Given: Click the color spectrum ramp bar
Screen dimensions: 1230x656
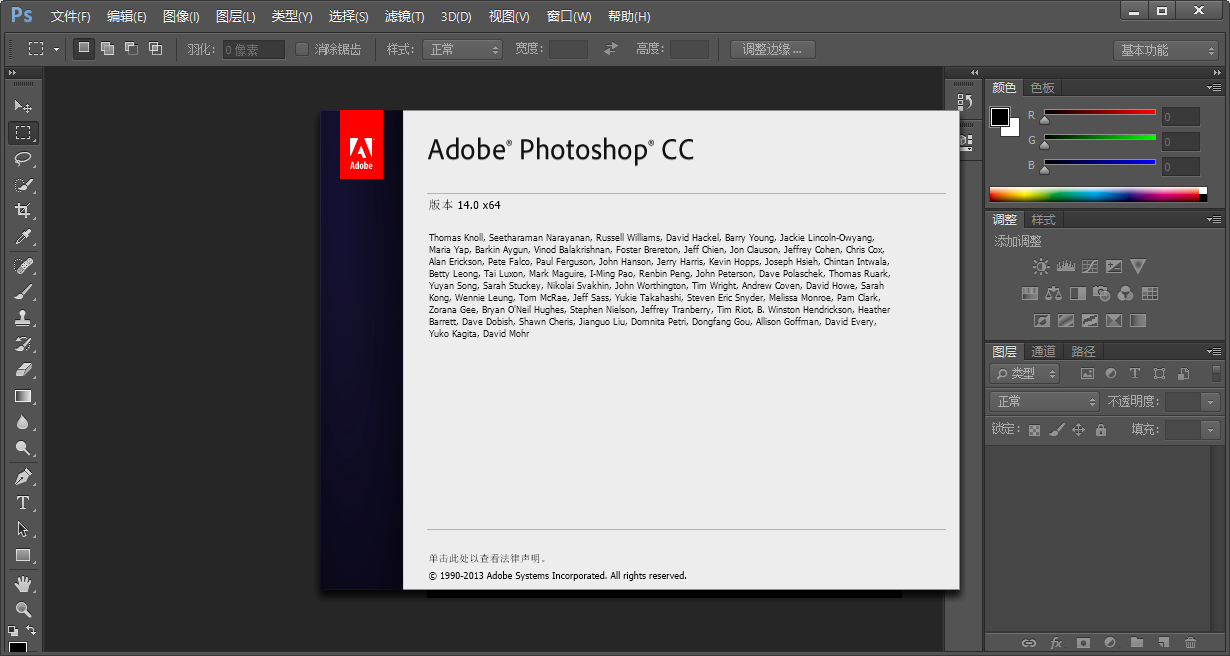Looking at the screenshot, I should tap(1093, 194).
